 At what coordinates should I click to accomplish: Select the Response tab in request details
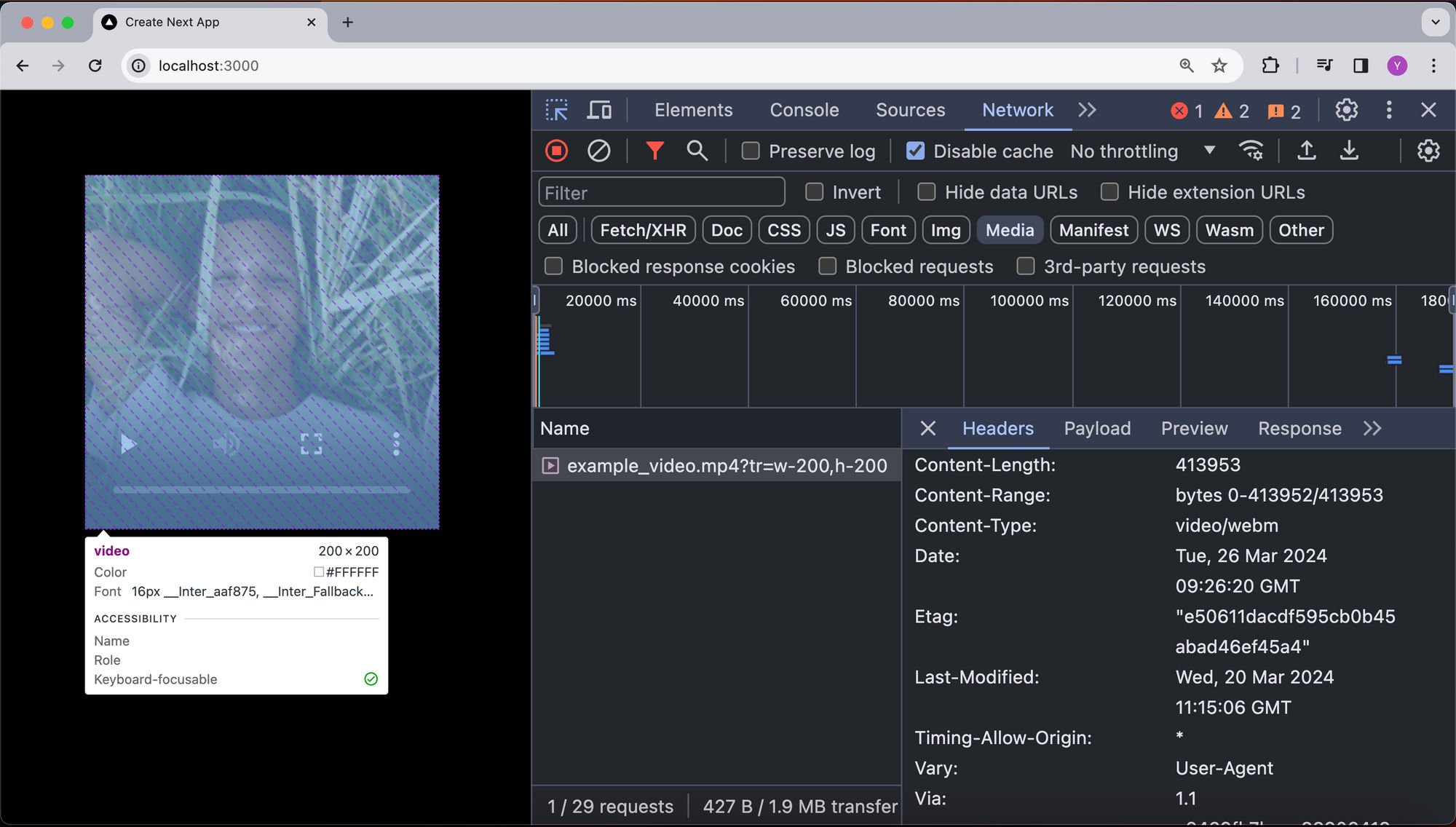(x=1300, y=428)
